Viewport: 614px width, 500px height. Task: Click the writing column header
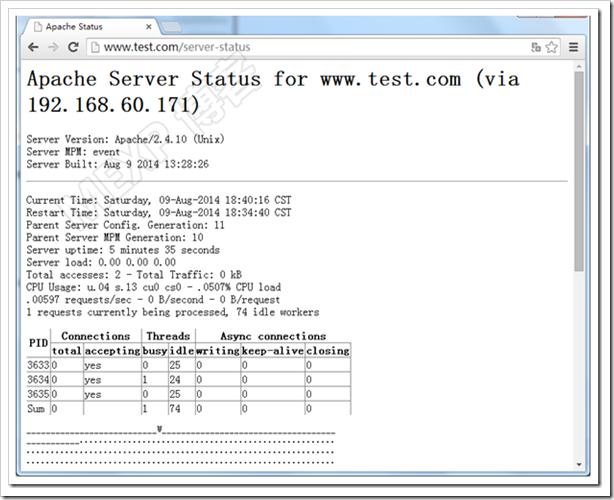click(218, 351)
